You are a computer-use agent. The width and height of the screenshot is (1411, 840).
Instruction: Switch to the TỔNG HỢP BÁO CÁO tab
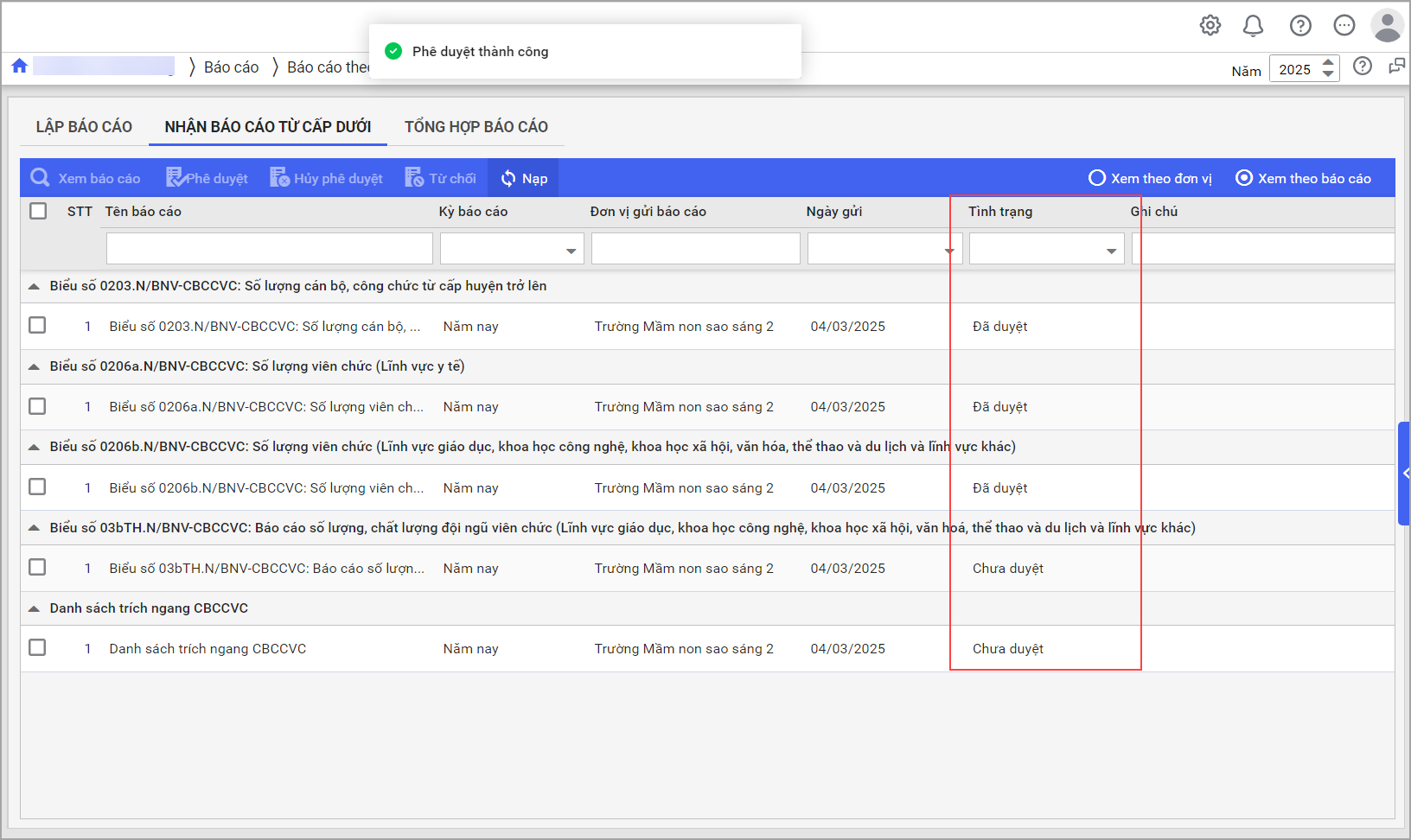point(476,127)
